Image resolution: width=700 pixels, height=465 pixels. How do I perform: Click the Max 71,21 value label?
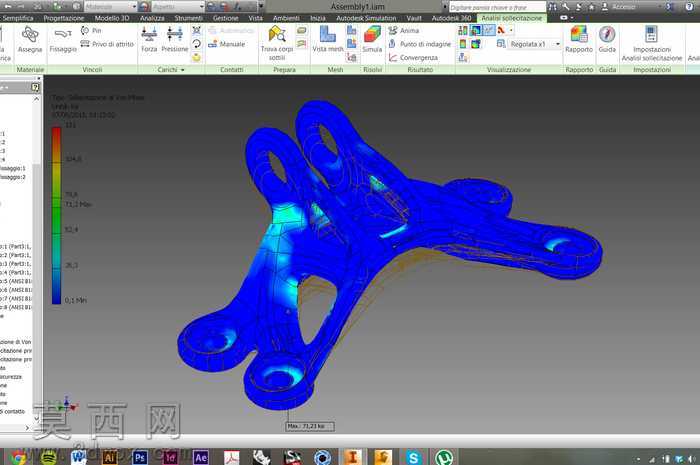pyautogui.click(x=310, y=426)
